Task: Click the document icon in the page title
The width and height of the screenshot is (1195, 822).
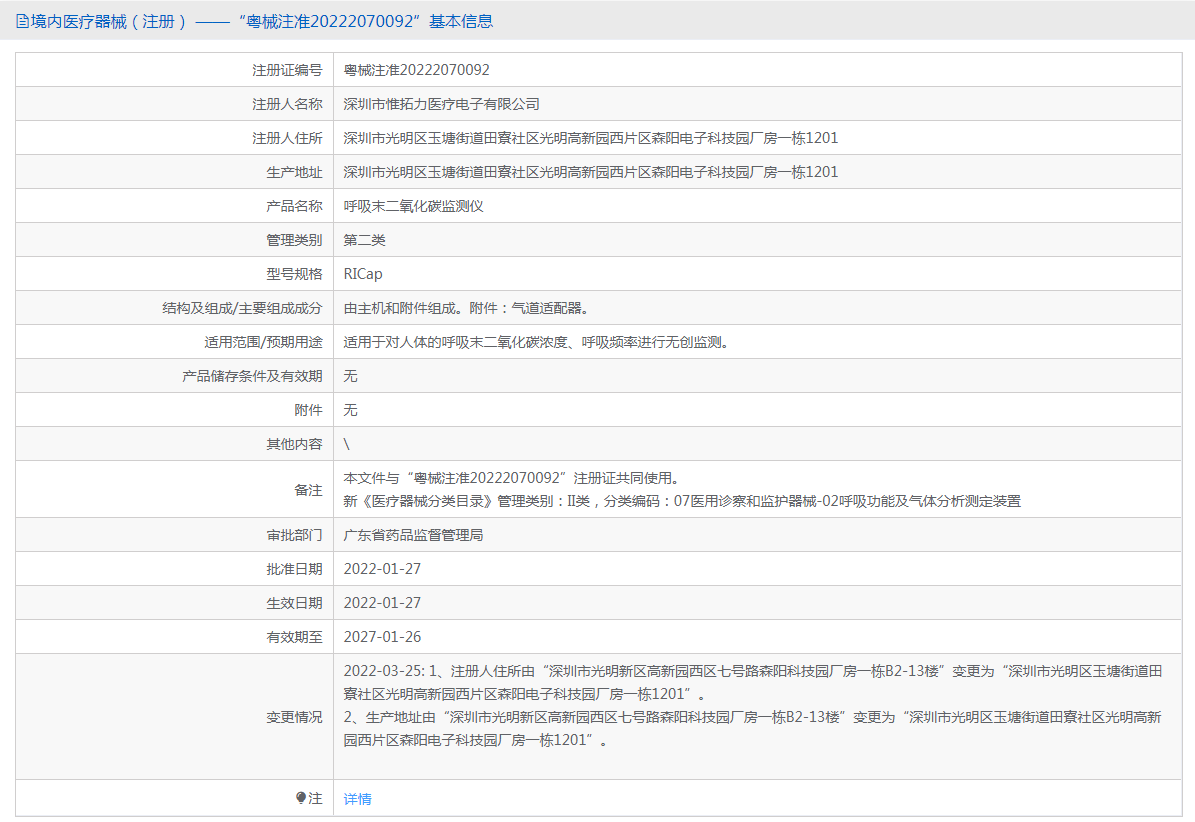Action: (22, 21)
